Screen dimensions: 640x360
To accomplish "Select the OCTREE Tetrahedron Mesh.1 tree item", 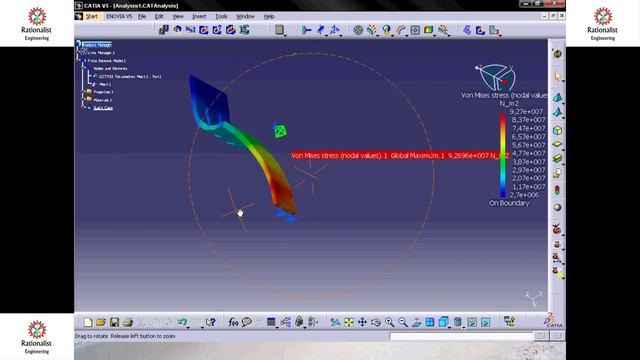I will pyautogui.click(x=130, y=76).
